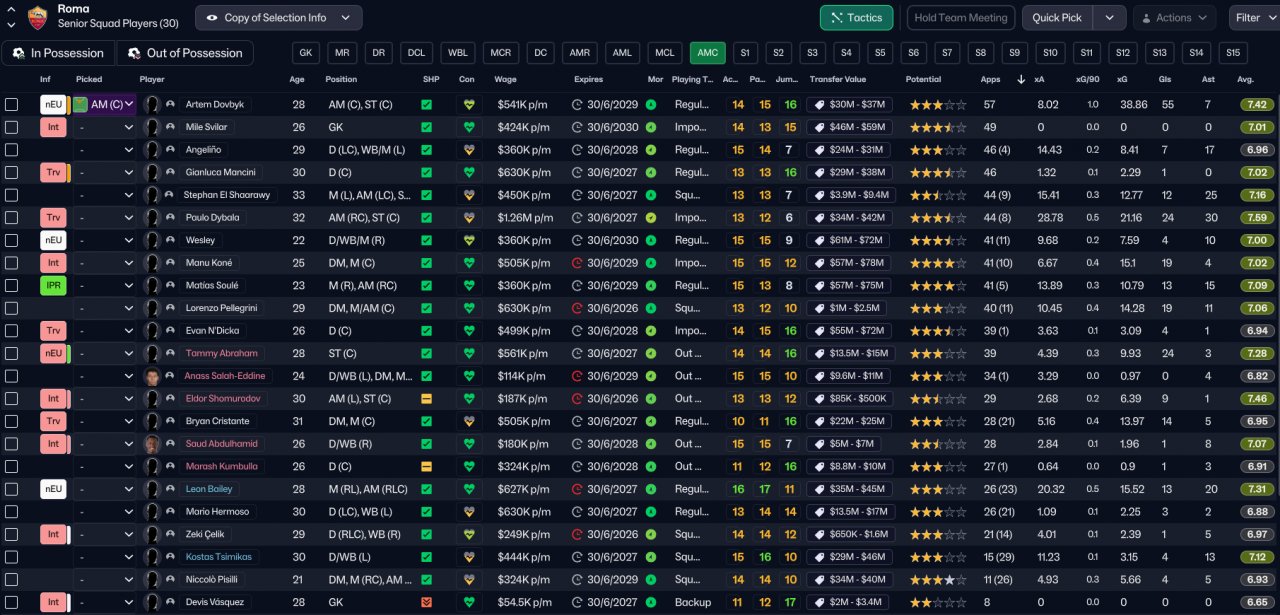Click the Quick Pick button
This screenshot has height=615, width=1280.
pos(1057,18)
